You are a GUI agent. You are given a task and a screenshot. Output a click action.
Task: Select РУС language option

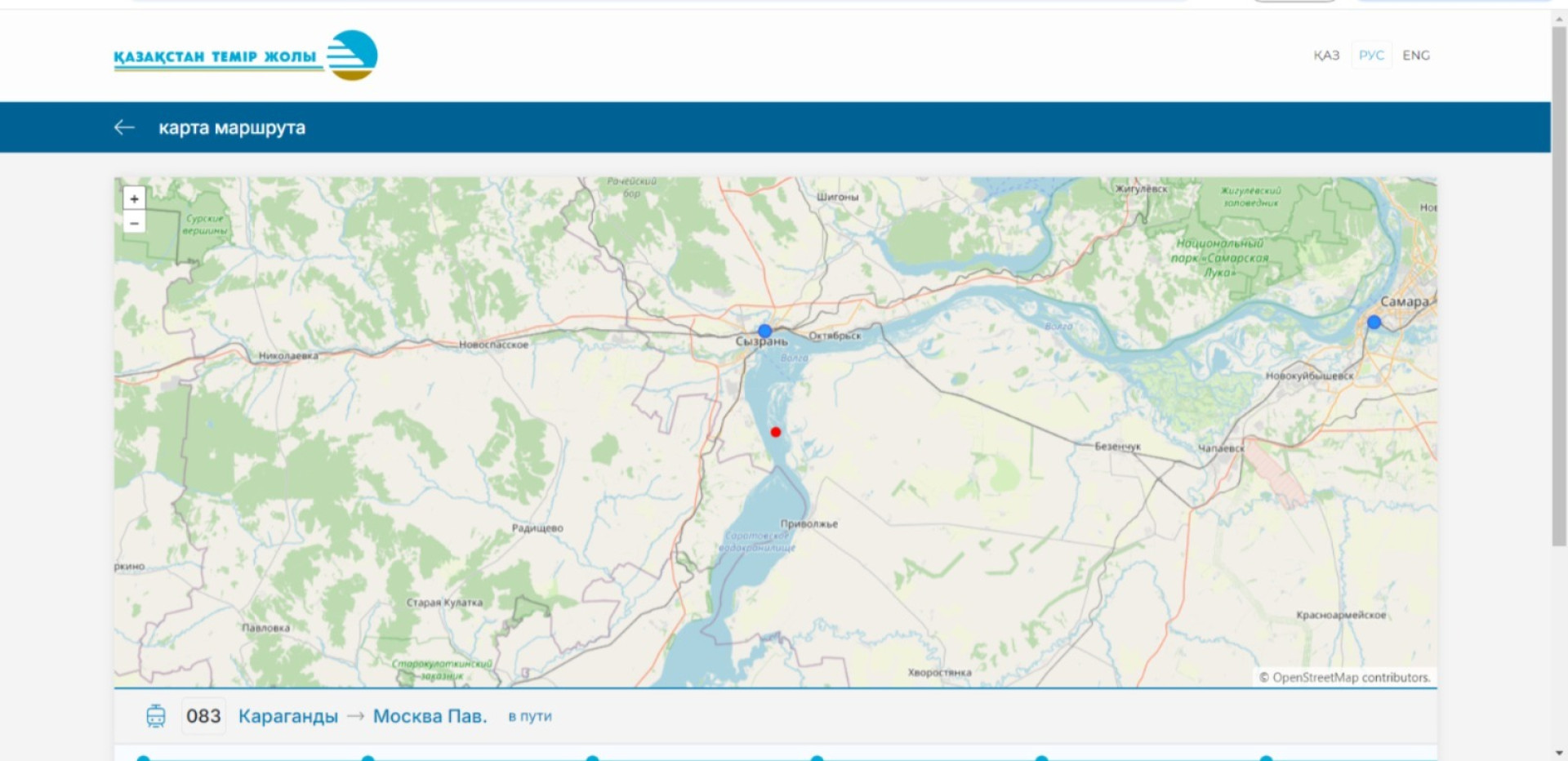coord(1371,56)
